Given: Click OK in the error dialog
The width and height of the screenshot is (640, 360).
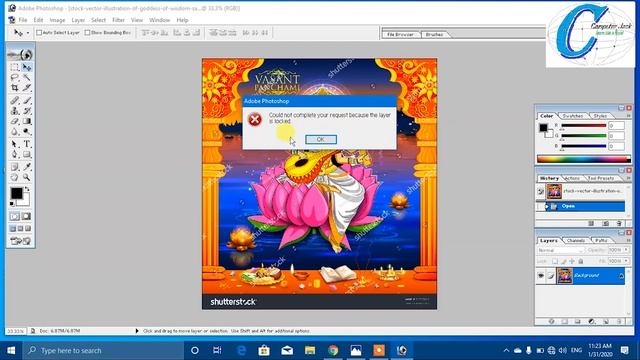Looking at the screenshot, I should tap(321, 140).
